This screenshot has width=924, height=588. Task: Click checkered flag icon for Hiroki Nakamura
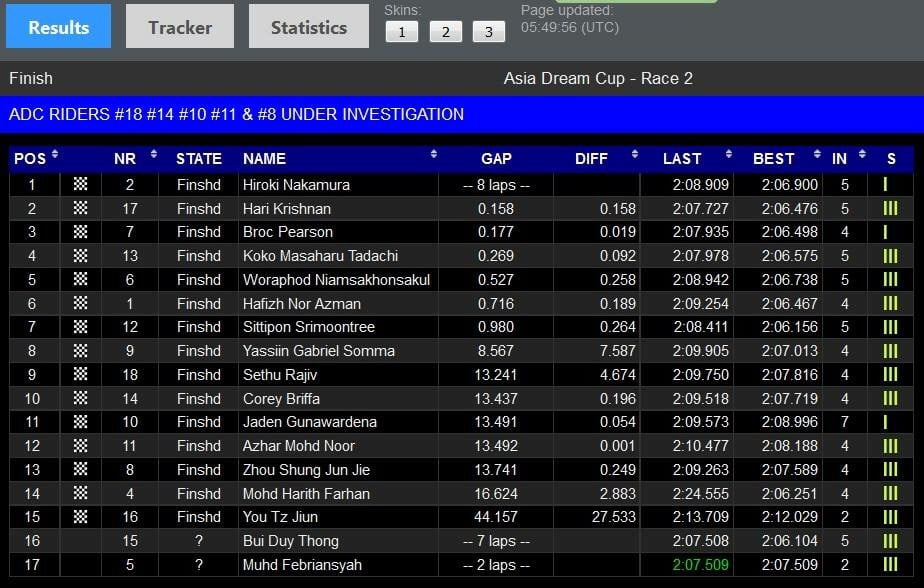point(81,184)
